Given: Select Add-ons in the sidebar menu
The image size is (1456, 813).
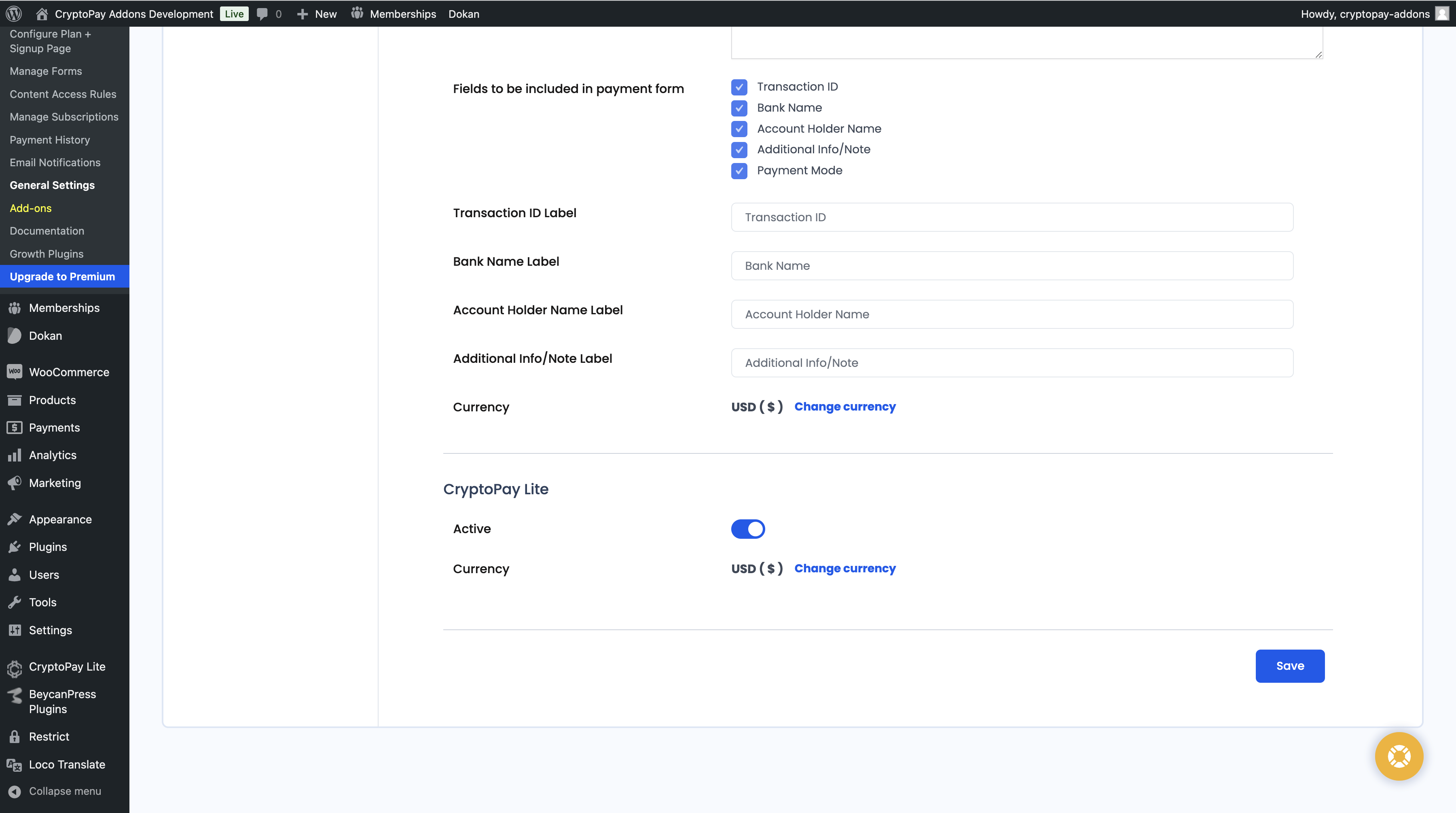Looking at the screenshot, I should click(30, 208).
